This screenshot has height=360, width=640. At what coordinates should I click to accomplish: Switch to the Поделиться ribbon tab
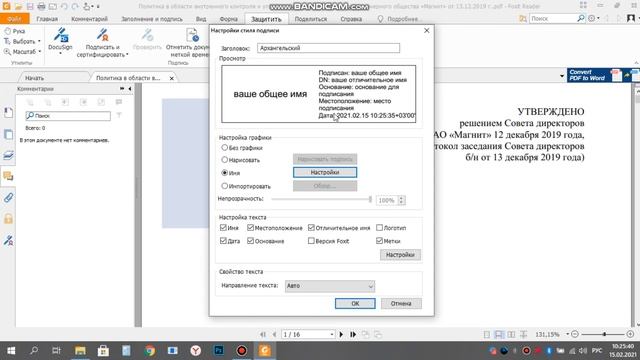[x=311, y=19]
